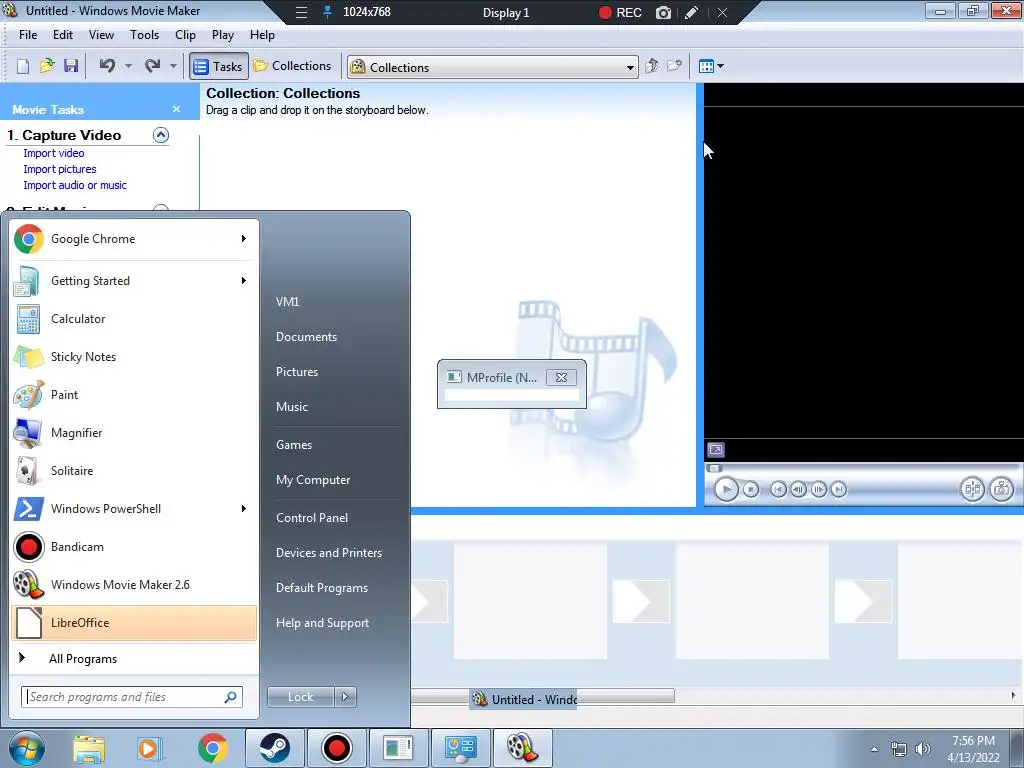Launch Bandicam from Start menu

pos(134,547)
